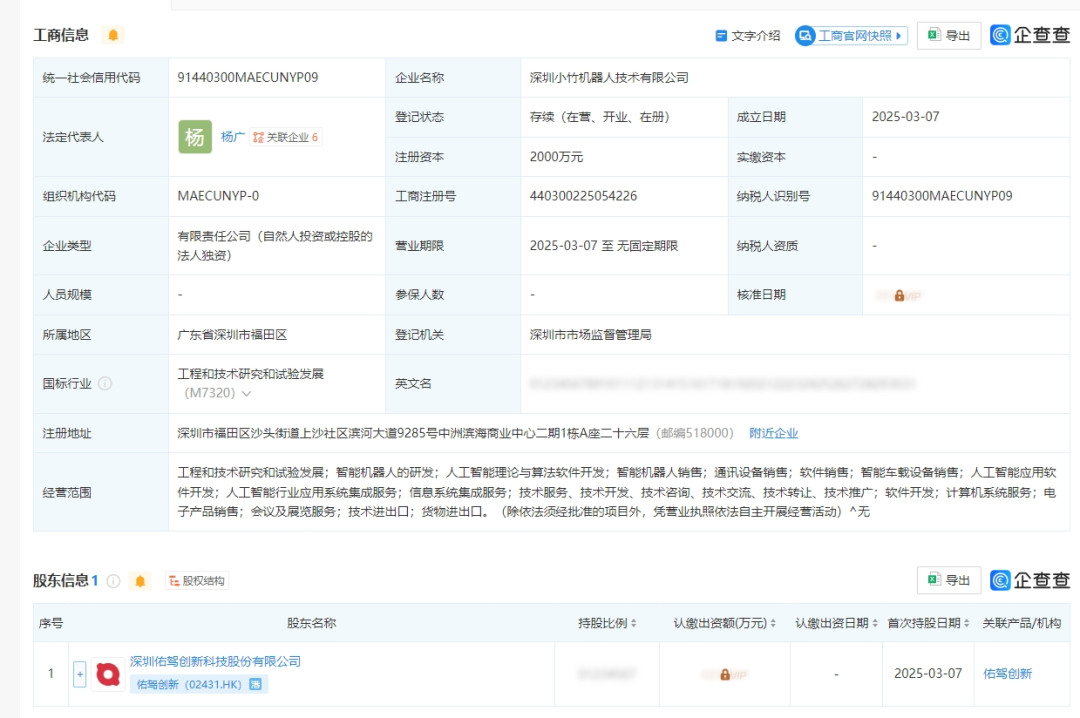Select region 广东省深圳市福田区
Viewport: 1080px width, 718px height.
click(x=232, y=335)
